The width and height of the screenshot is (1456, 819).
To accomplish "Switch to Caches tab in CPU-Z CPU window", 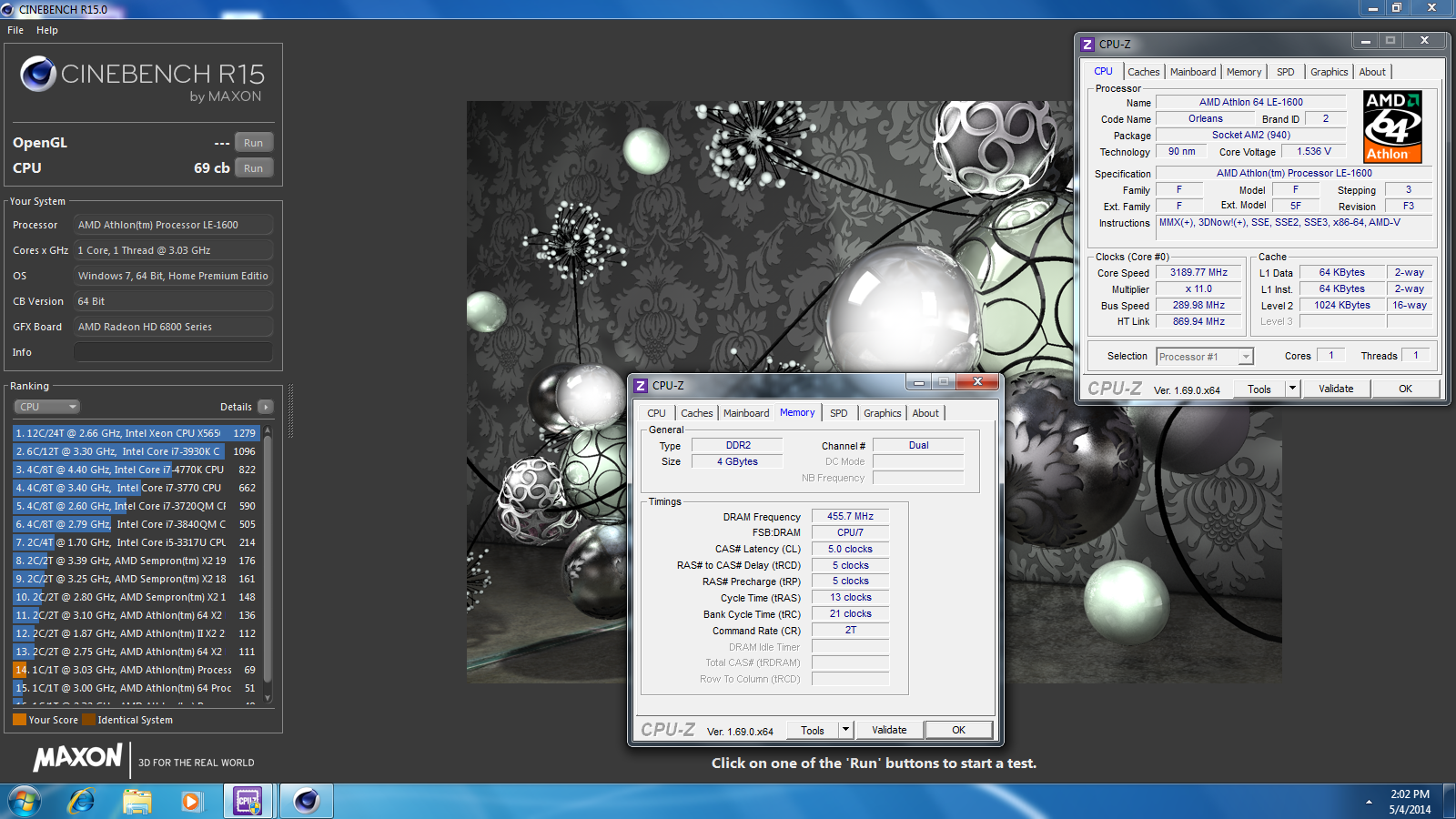I will tap(1144, 72).
